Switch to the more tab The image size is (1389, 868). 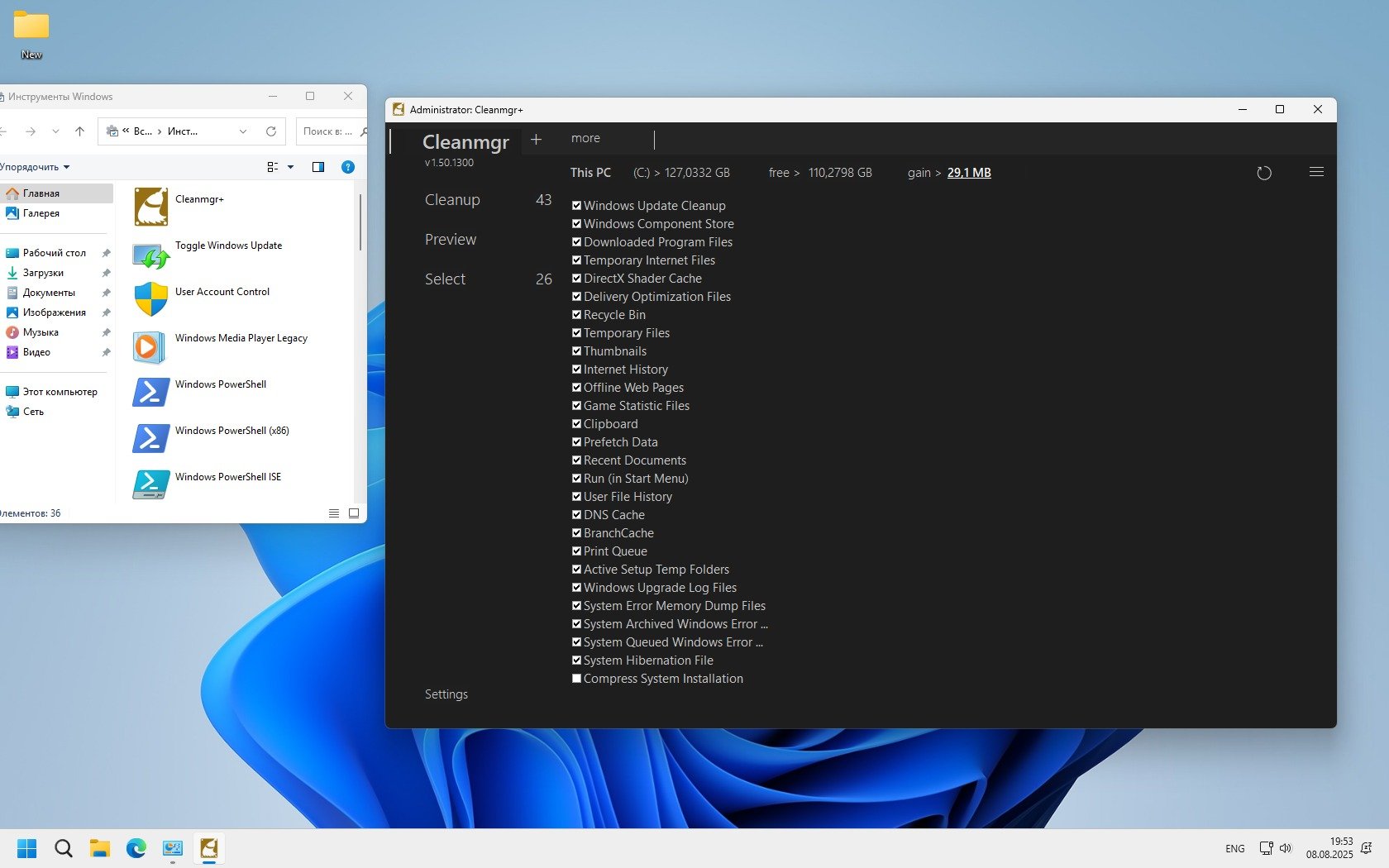(585, 138)
